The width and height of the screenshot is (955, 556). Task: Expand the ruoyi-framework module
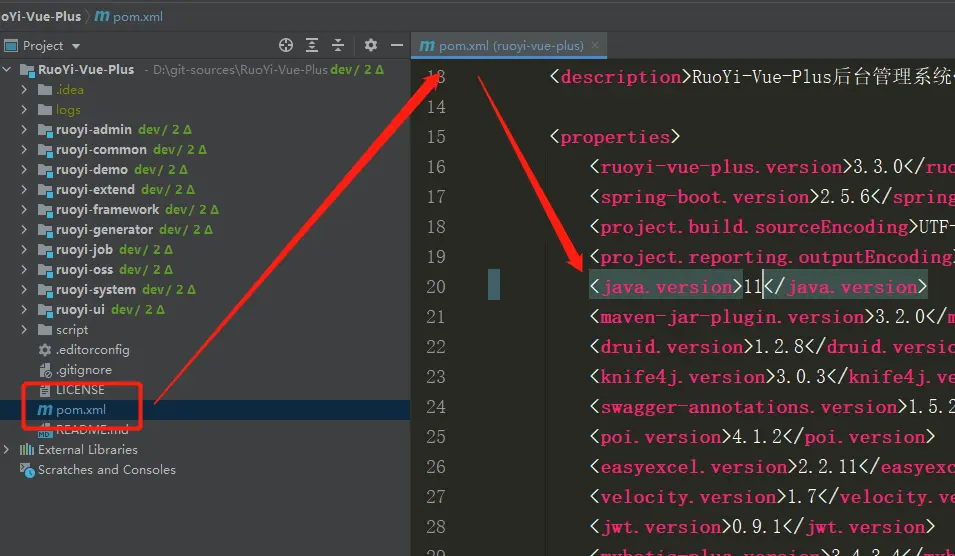[x=24, y=209]
